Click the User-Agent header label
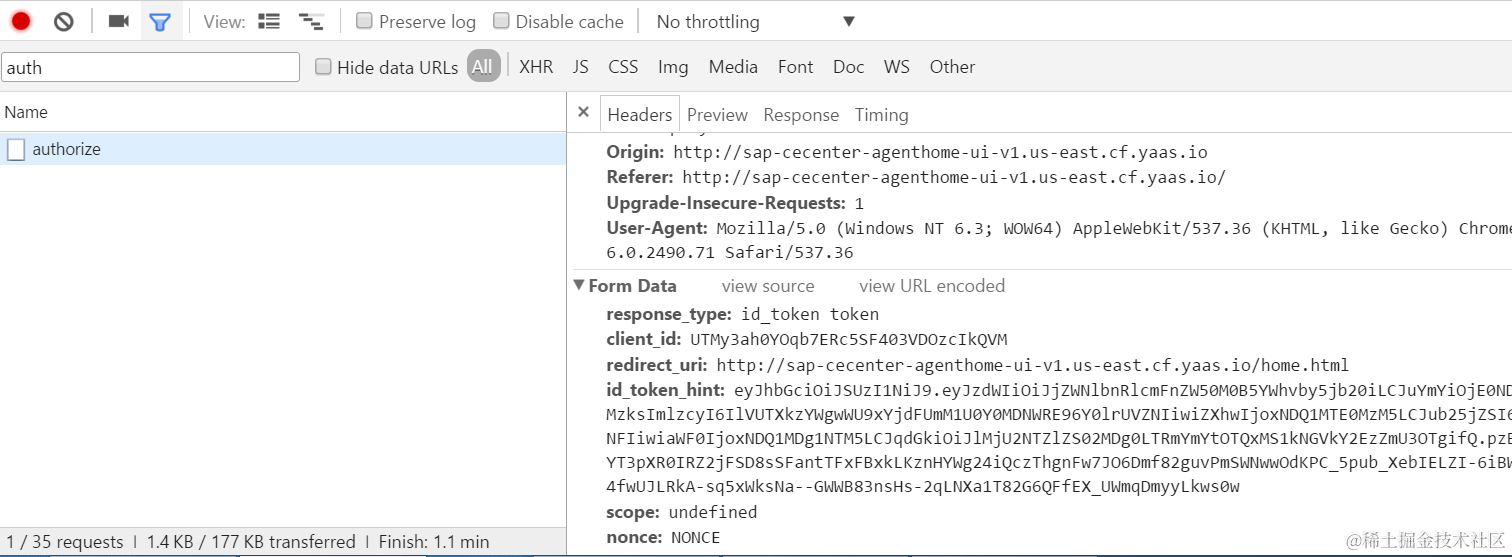Viewport: 1512px width, 557px height. [x=657, y=228]
